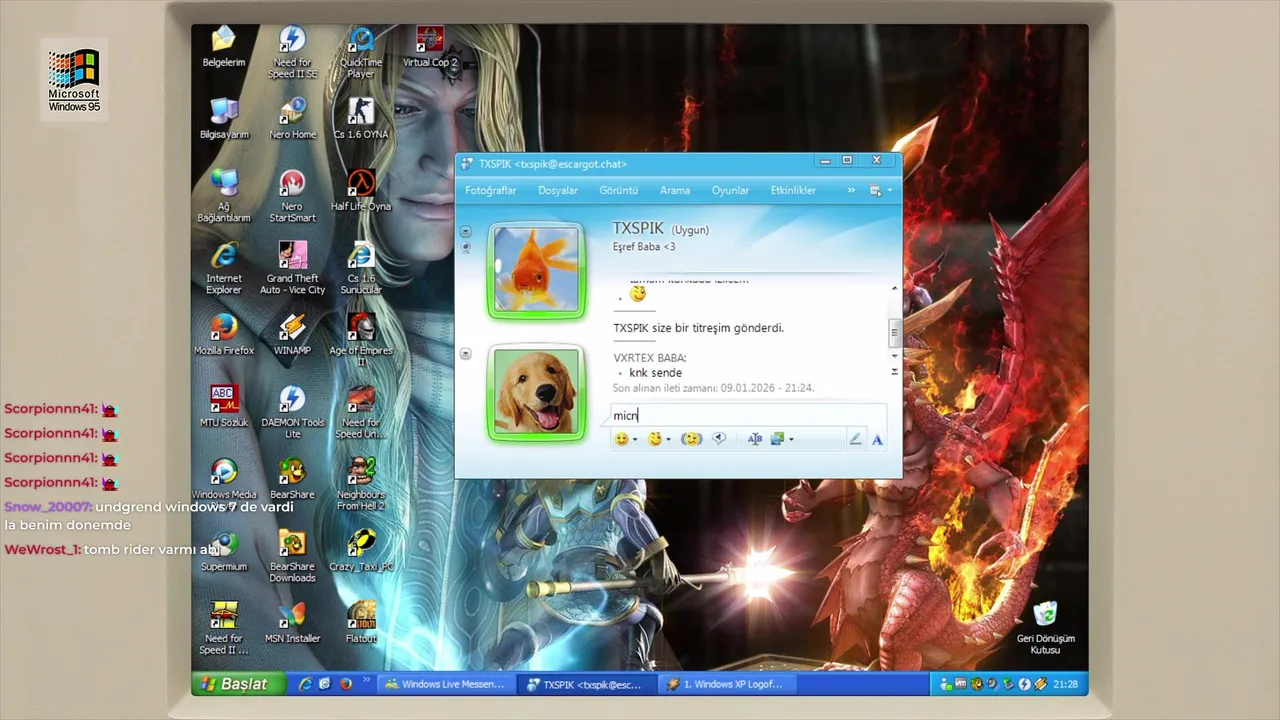The image size is (1280, 720).
Task: Click the Nero StartSmart desktop icon
Action: 292,197
